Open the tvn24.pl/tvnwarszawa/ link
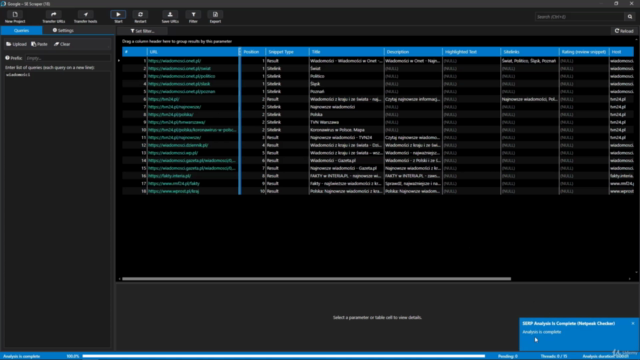This screenshot has height=360, width=640. coord(177,122)
